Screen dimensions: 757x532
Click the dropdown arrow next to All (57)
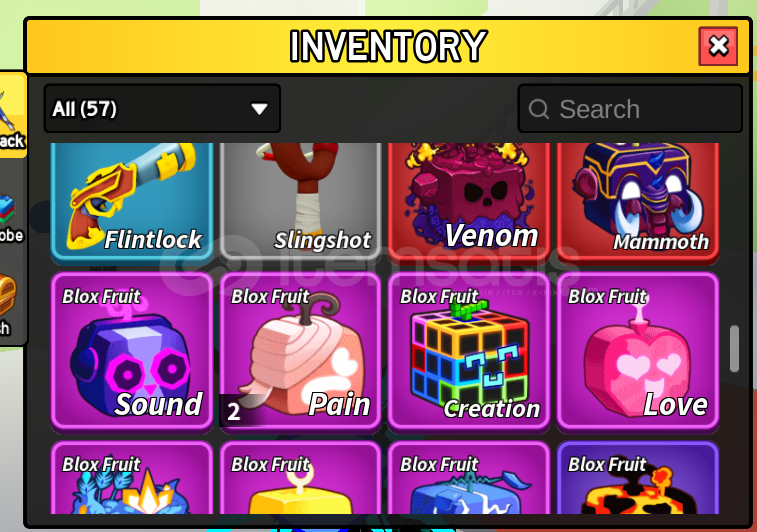click(x=259, y=109)
